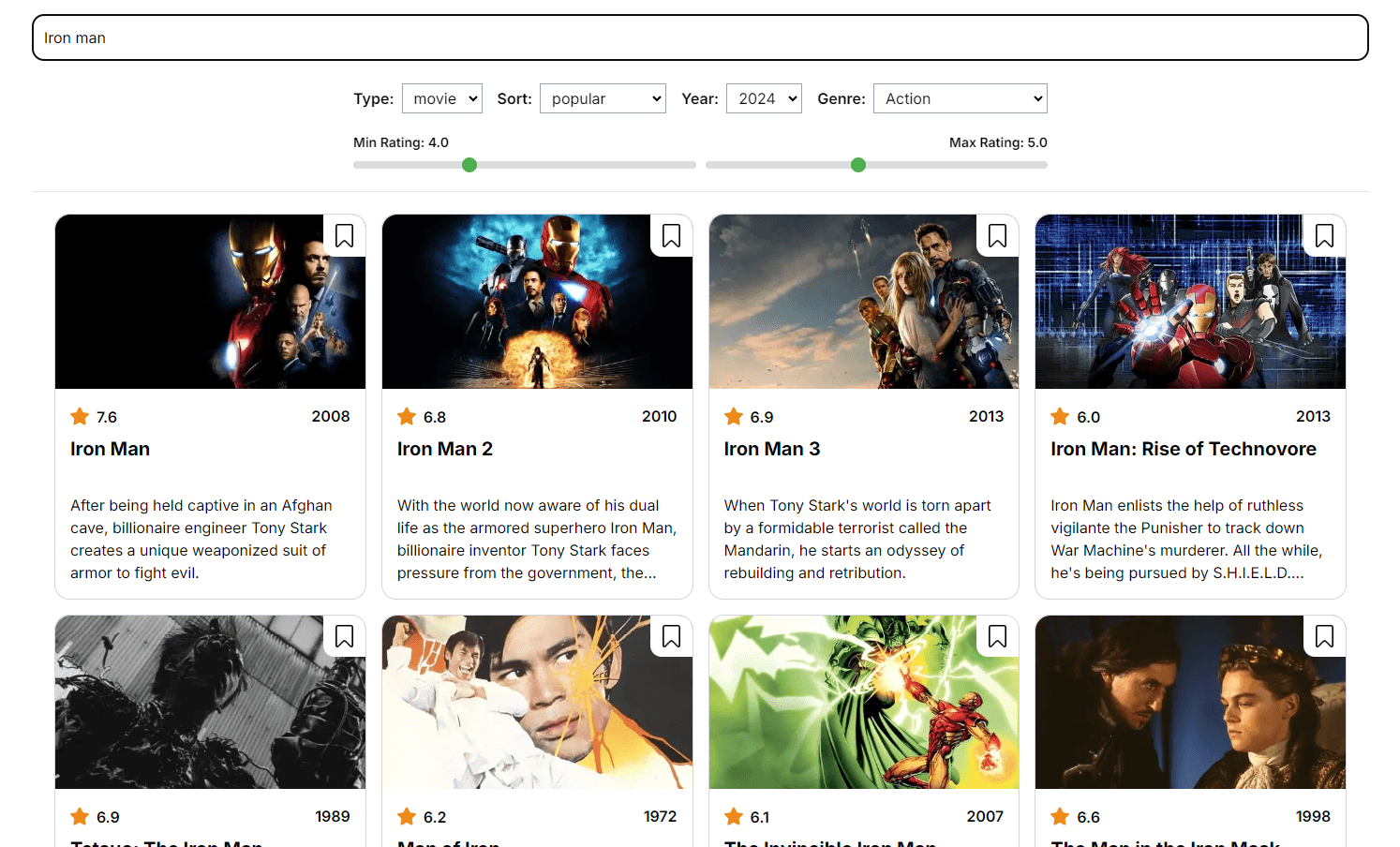Open the green 2007 animated movie poster
The height and width of the screenshot is (847, 1400).
864,702
